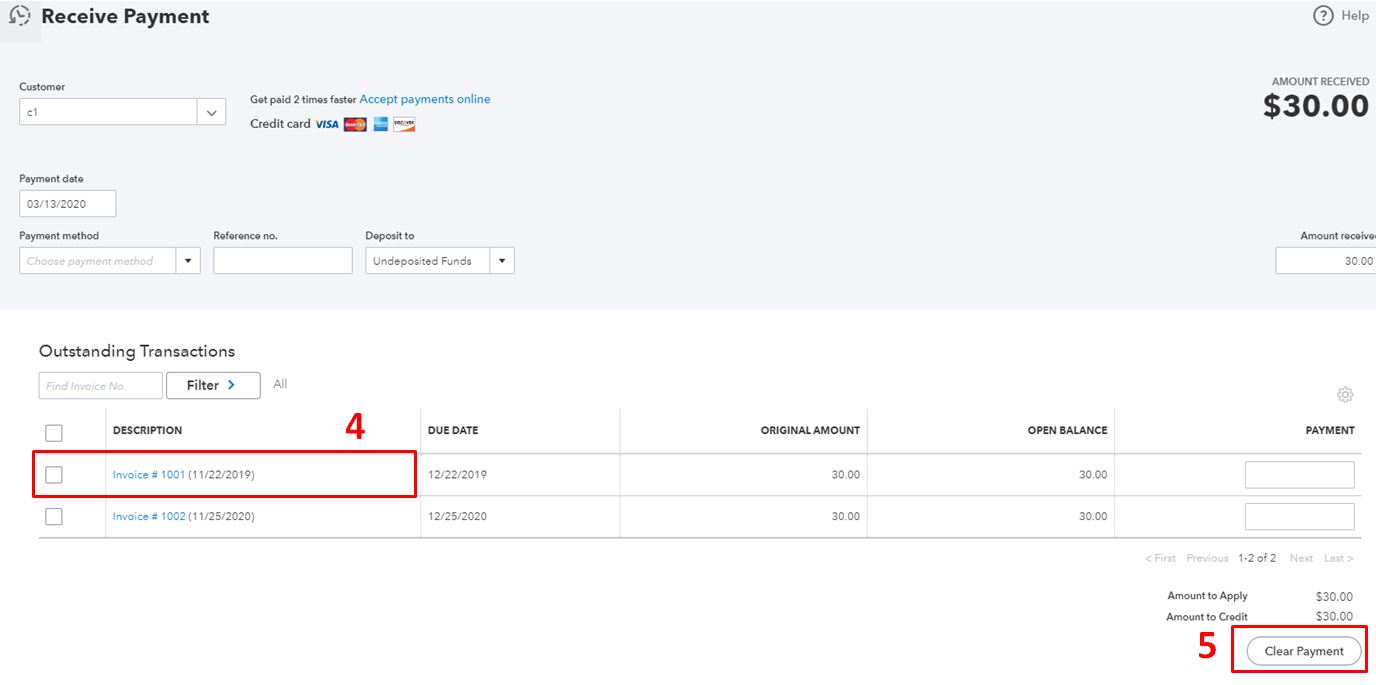This screenshot has width=1376, height=685.
Task: Select the All filter view
Action: click(279, 384)
